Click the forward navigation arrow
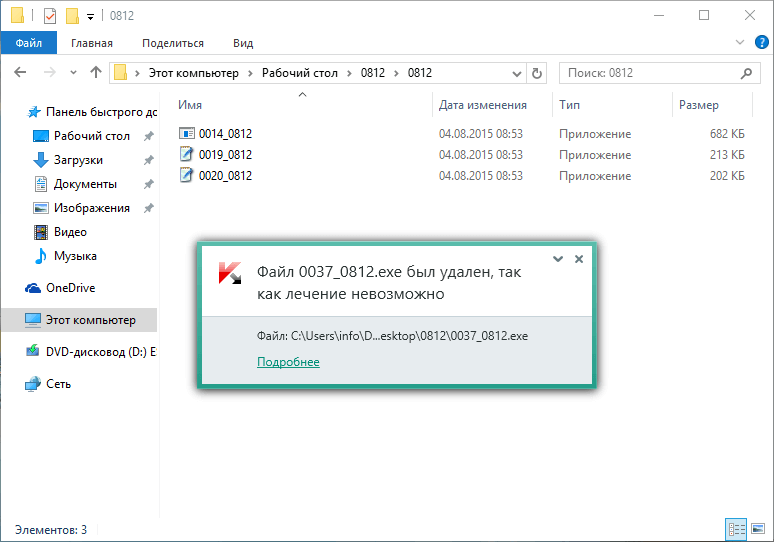This screenshot has width=774, height=542. [x=49, y=73]
